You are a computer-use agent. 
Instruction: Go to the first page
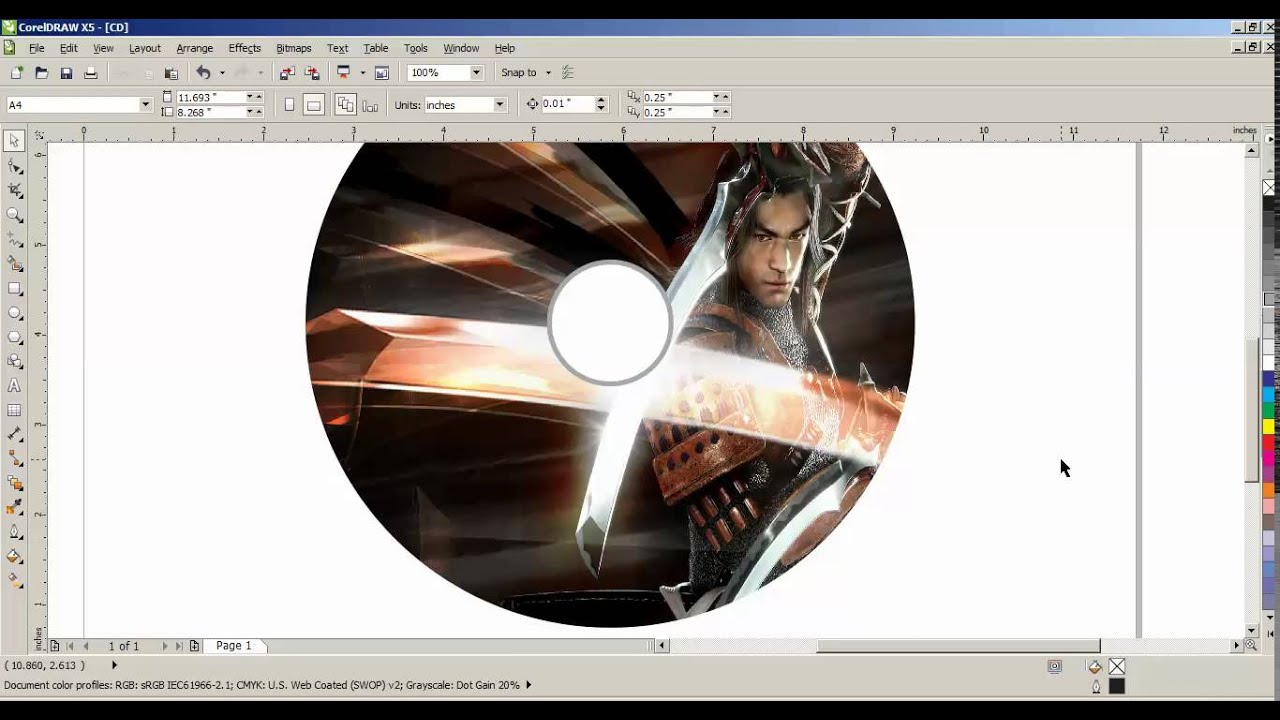70,646
